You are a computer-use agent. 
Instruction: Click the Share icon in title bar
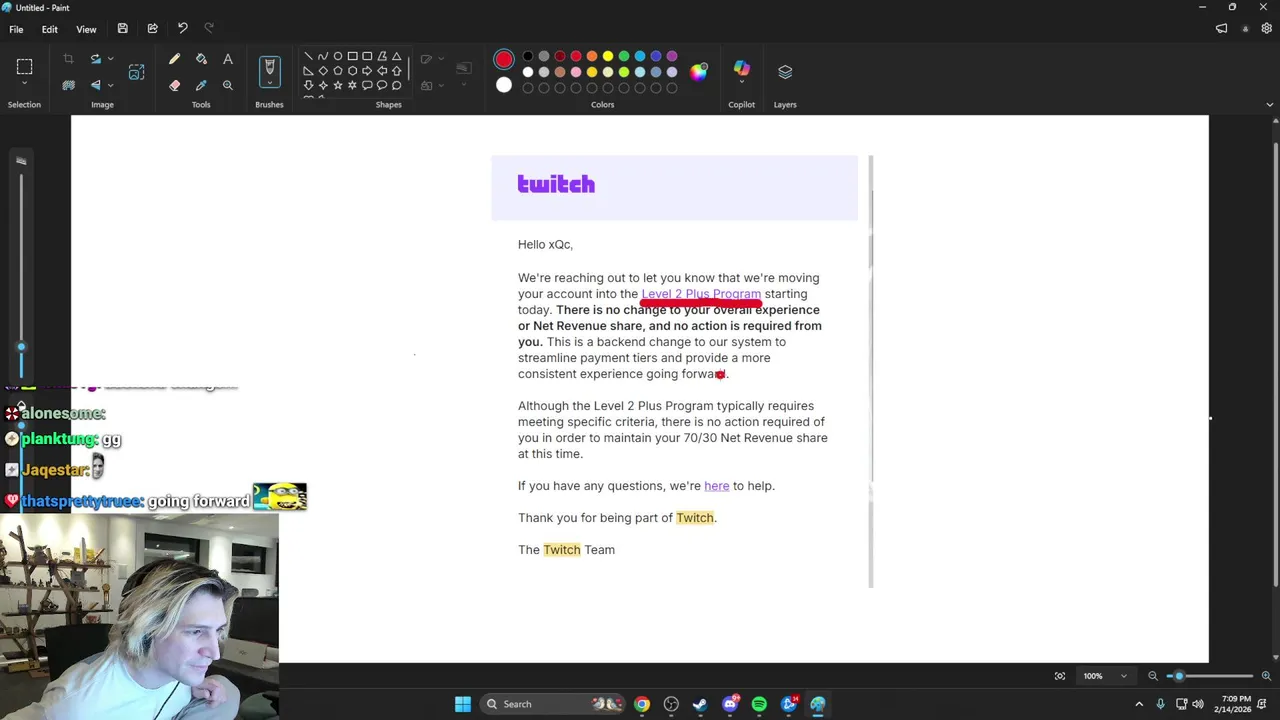pyautogui.click(x=152, y=29)
